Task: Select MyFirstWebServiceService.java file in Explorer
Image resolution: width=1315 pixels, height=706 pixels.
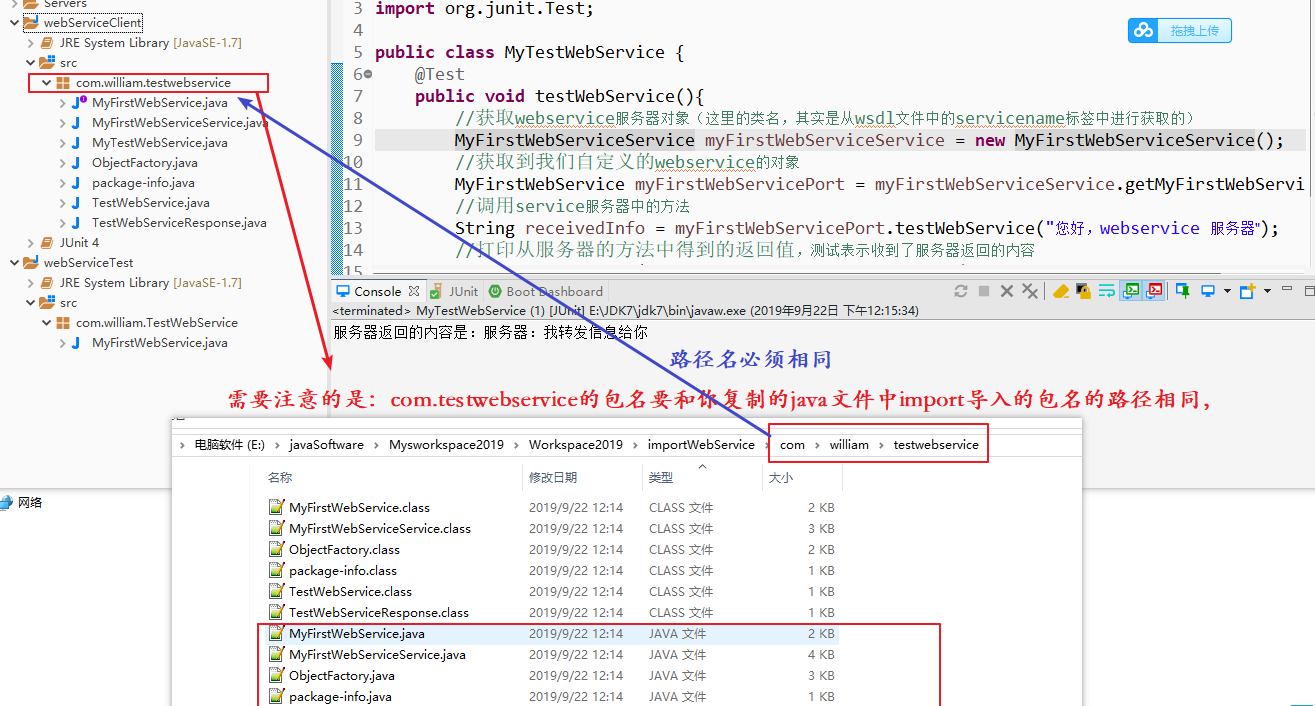Action: click(377, 654)
